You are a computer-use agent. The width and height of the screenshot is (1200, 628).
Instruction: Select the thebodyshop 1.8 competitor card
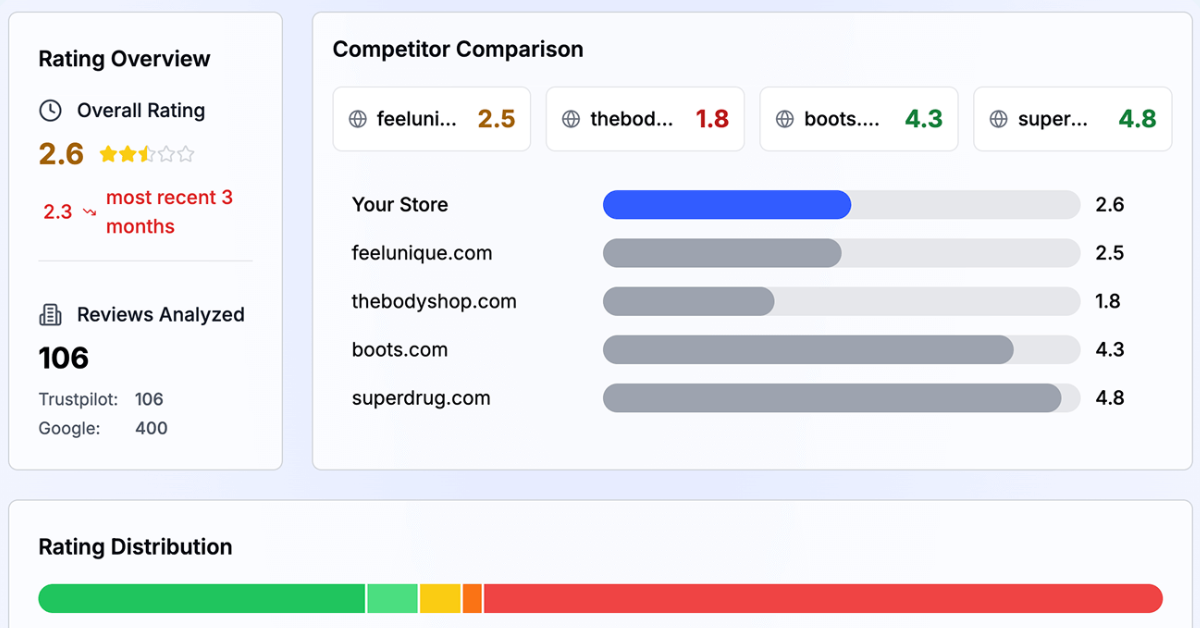pyautogui.click(x=645, y=119)
